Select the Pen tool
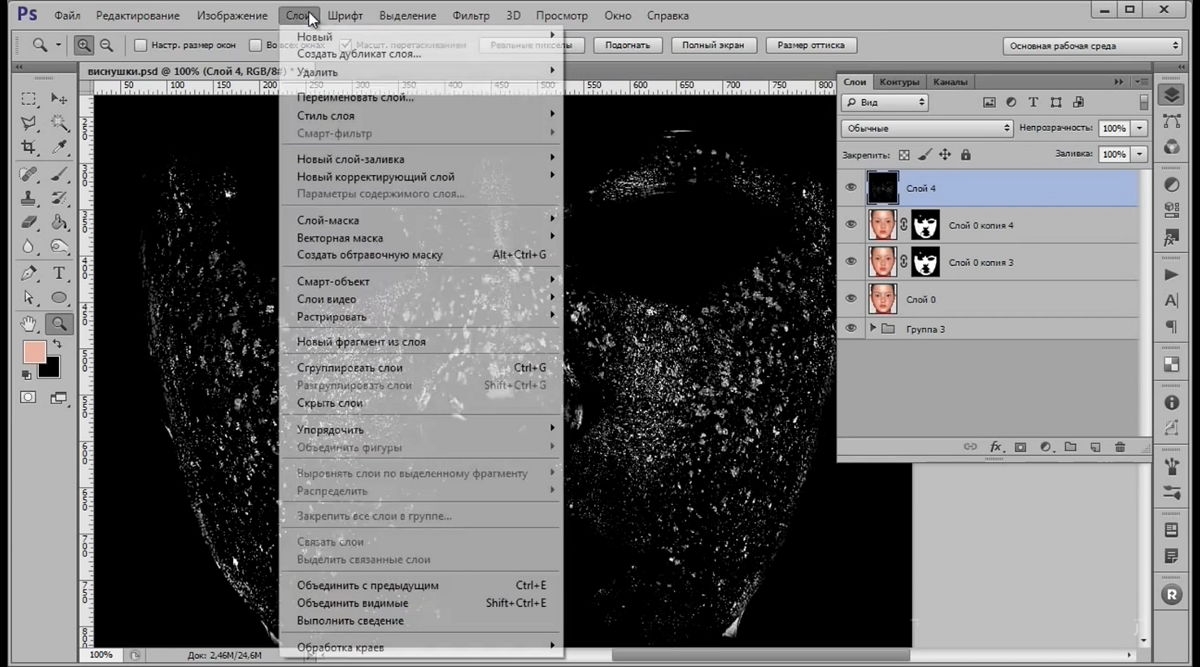The image size is (1200, 667). (29, 273)
